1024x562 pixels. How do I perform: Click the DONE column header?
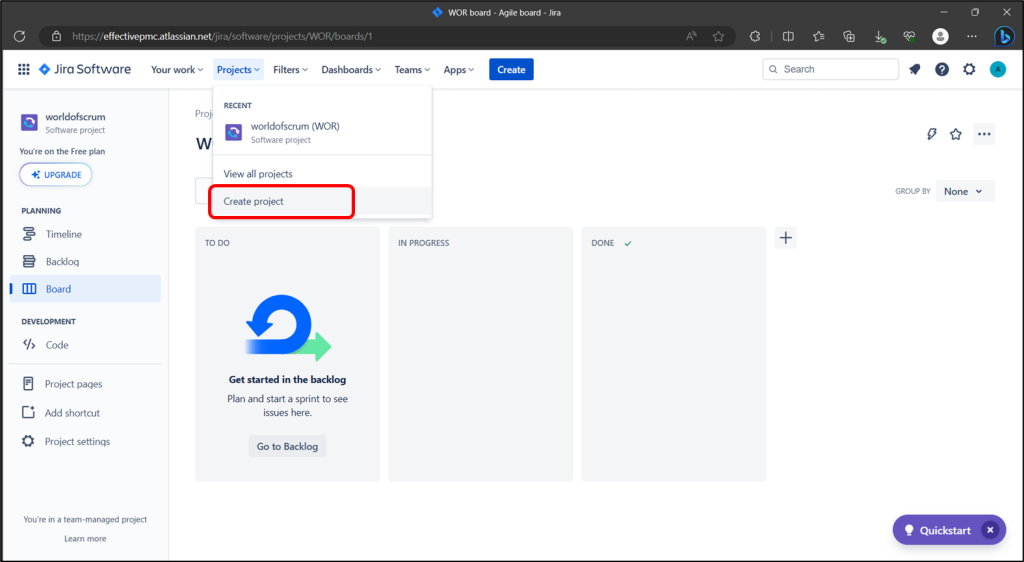click(603, 243)
